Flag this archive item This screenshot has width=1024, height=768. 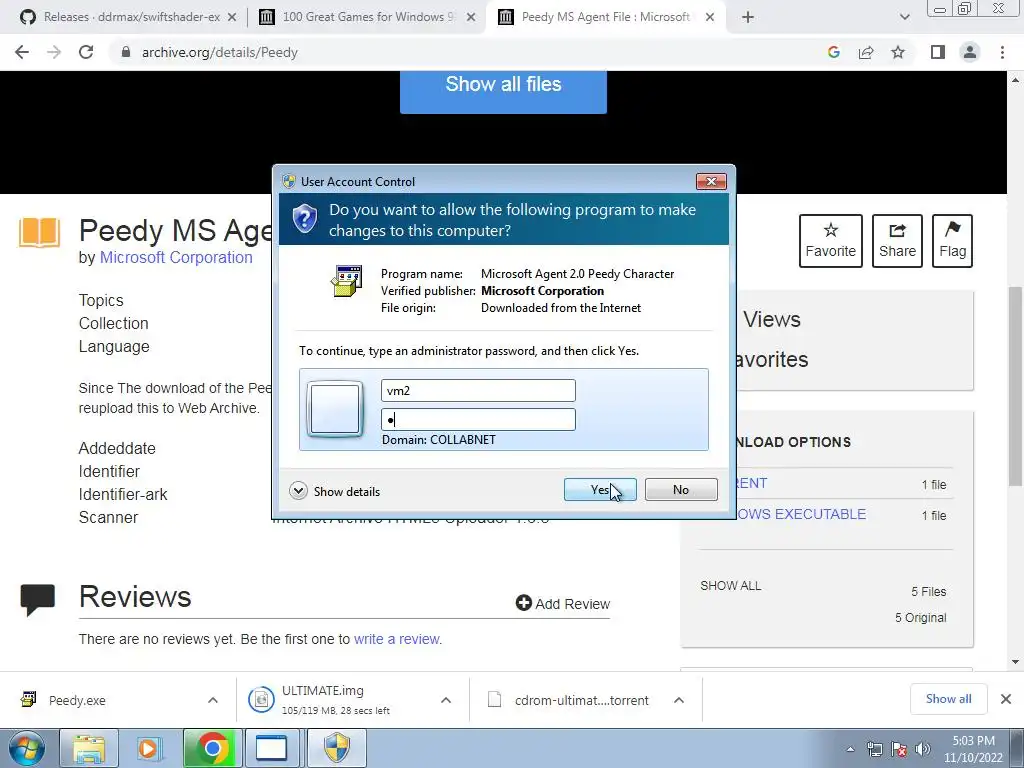pyautogui.click(x=952, y=241)
